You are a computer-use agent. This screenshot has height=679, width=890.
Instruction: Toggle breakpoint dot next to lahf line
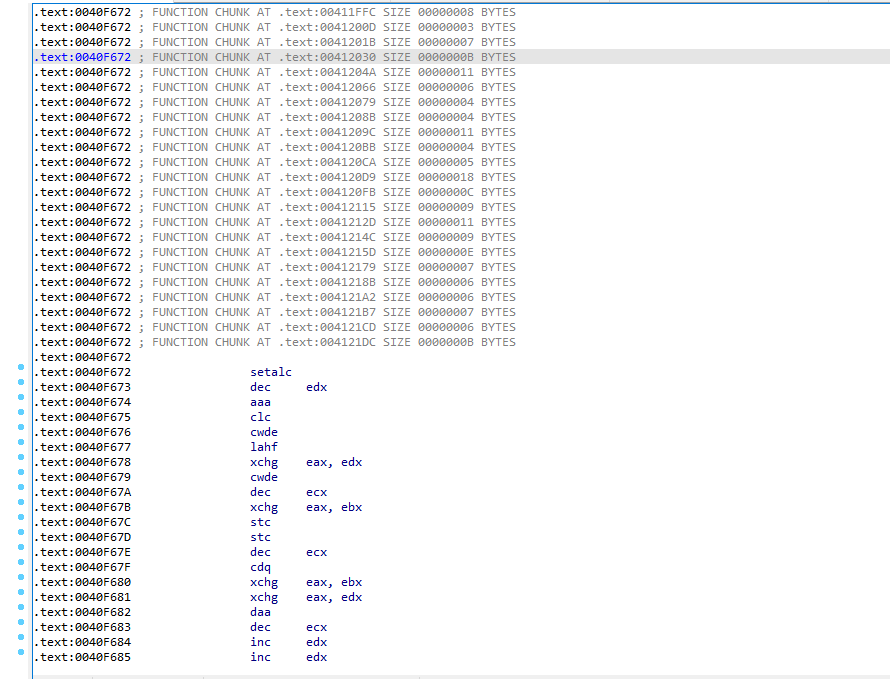pos(21,442)
